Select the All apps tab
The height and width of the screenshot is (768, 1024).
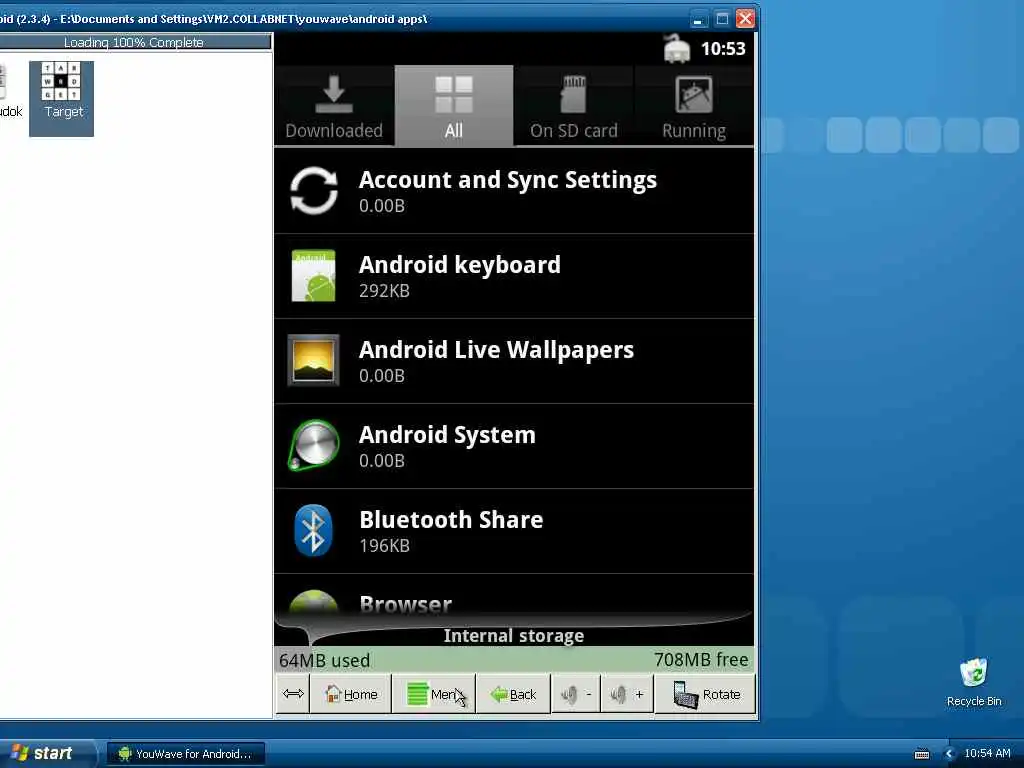(454, 106)
